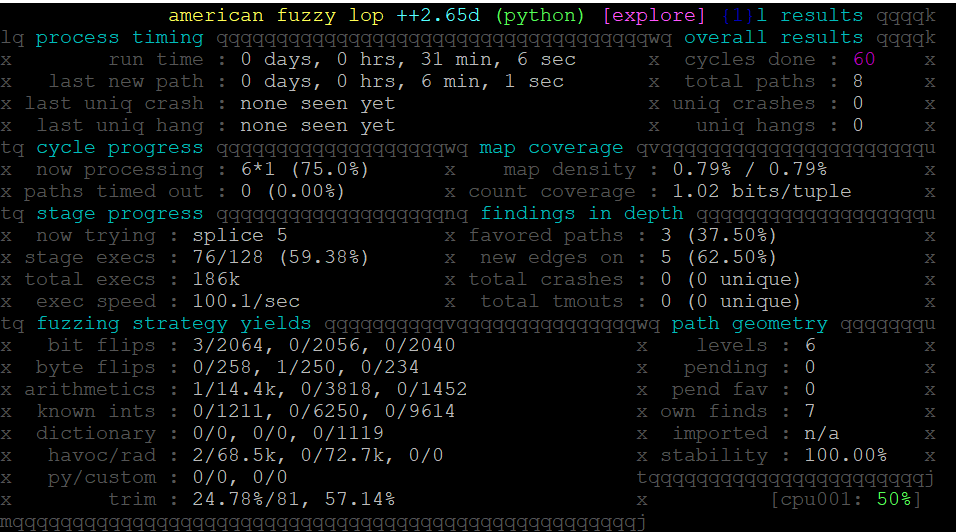956x532 pixels.
Task: Click the pending value '0'
Action: click(810, 367)
